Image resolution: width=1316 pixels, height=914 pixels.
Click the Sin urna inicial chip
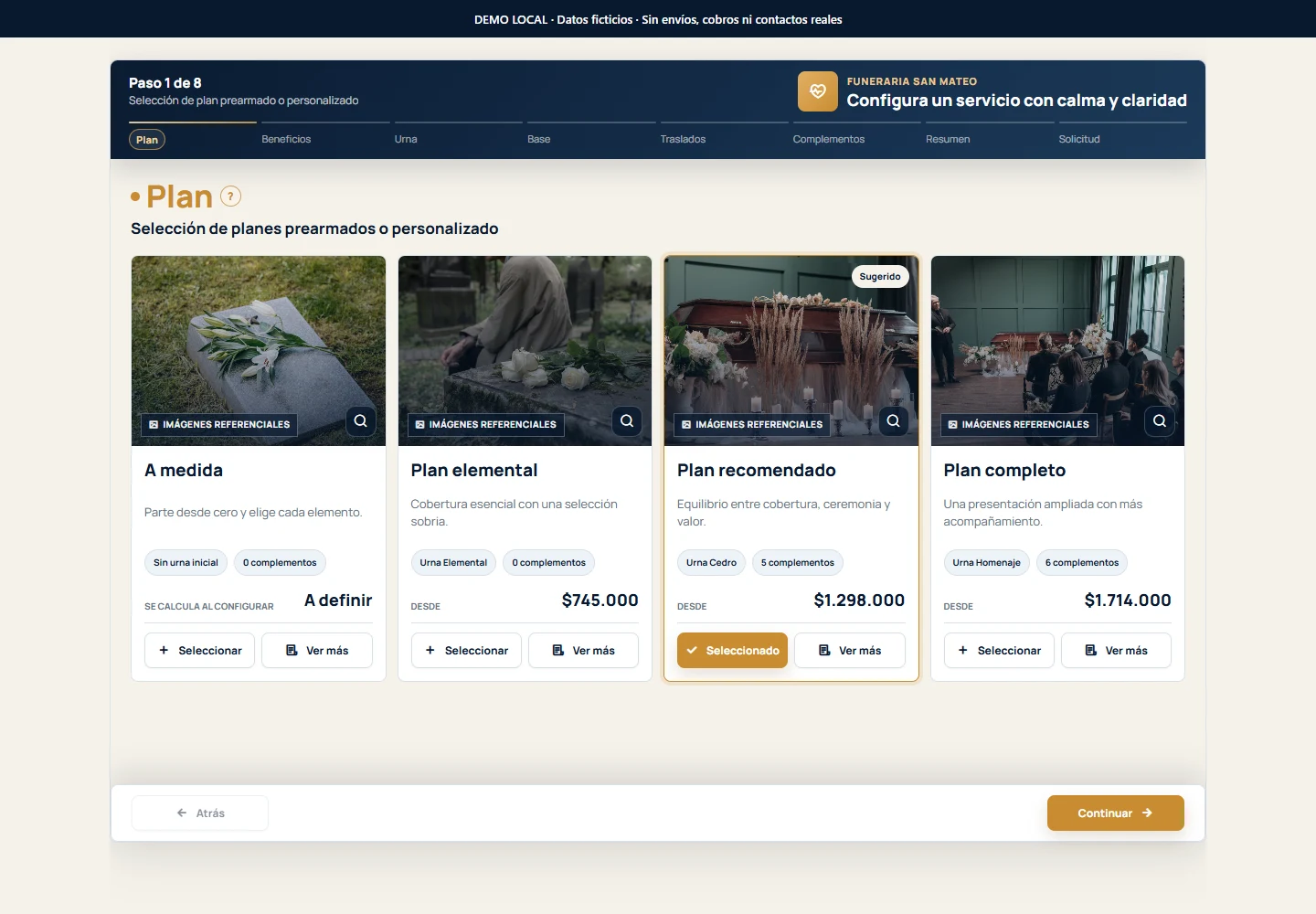coord(186,563)
